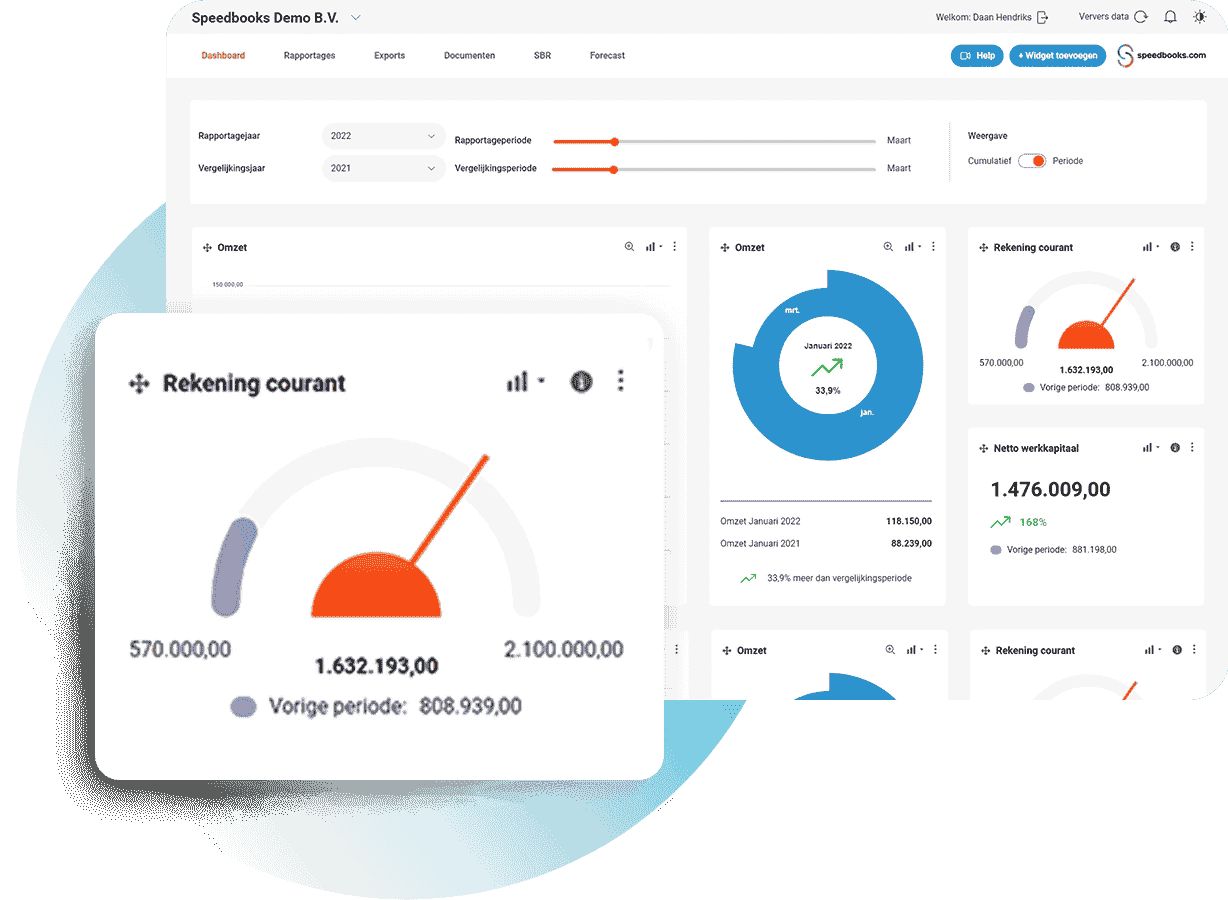Click the Januari 2022 label inside the donut
The height and width of the screenshot is (900, 1228).
828,346
